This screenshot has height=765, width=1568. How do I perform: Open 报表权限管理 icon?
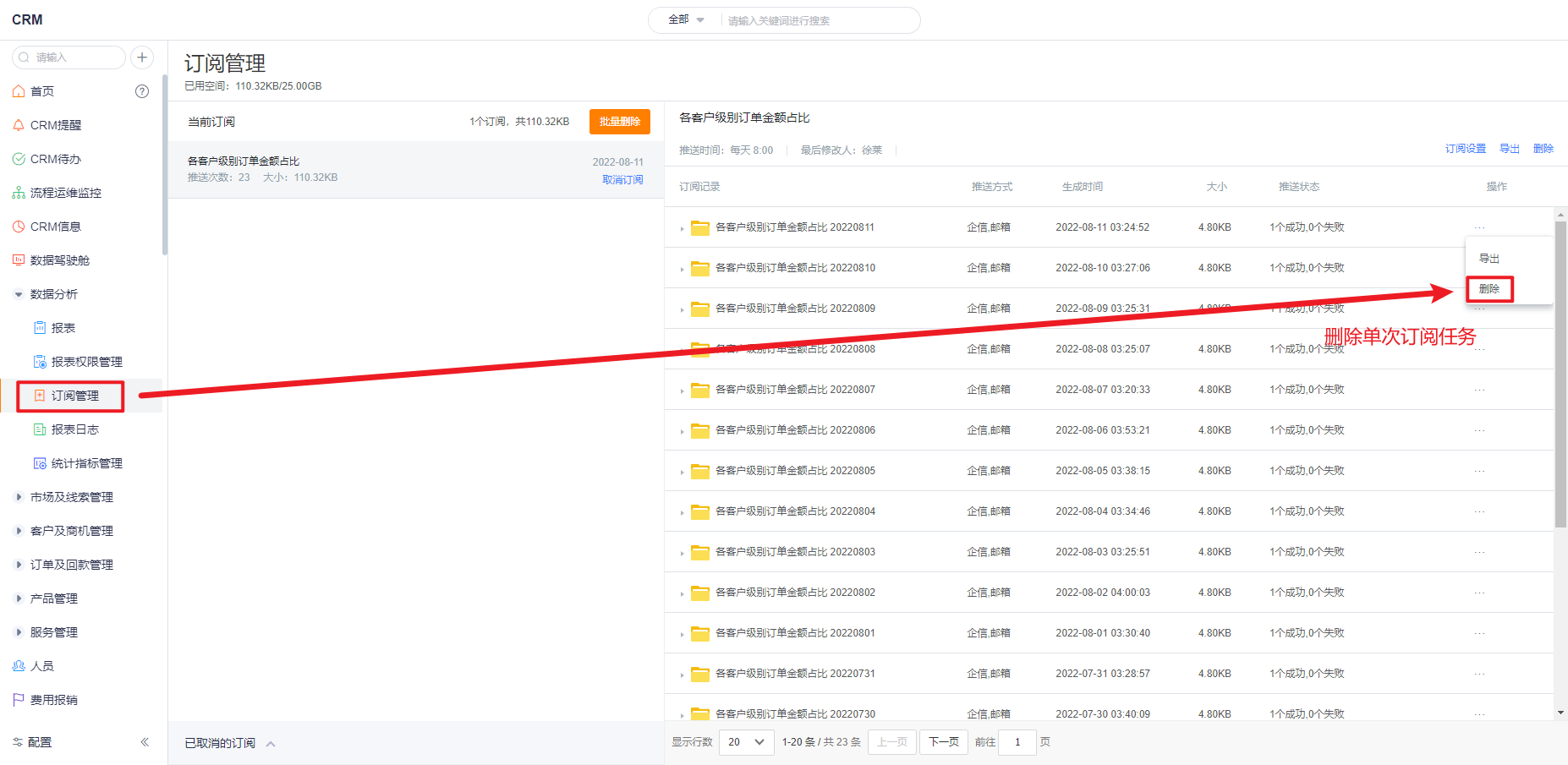pyautogui.click(x=40, y=362)
